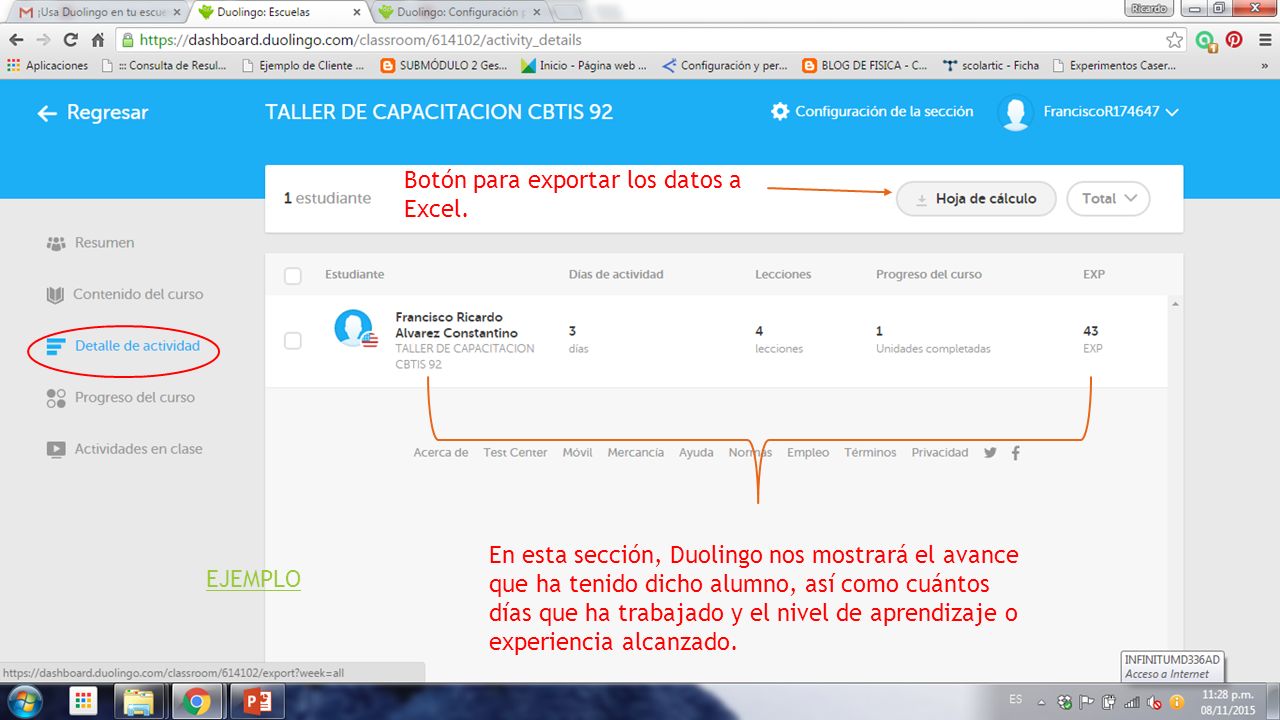The width and height of the screenshot is (1280, 720).
Task: Click Chrome forward navigation arrow
Action: point(43,40)
